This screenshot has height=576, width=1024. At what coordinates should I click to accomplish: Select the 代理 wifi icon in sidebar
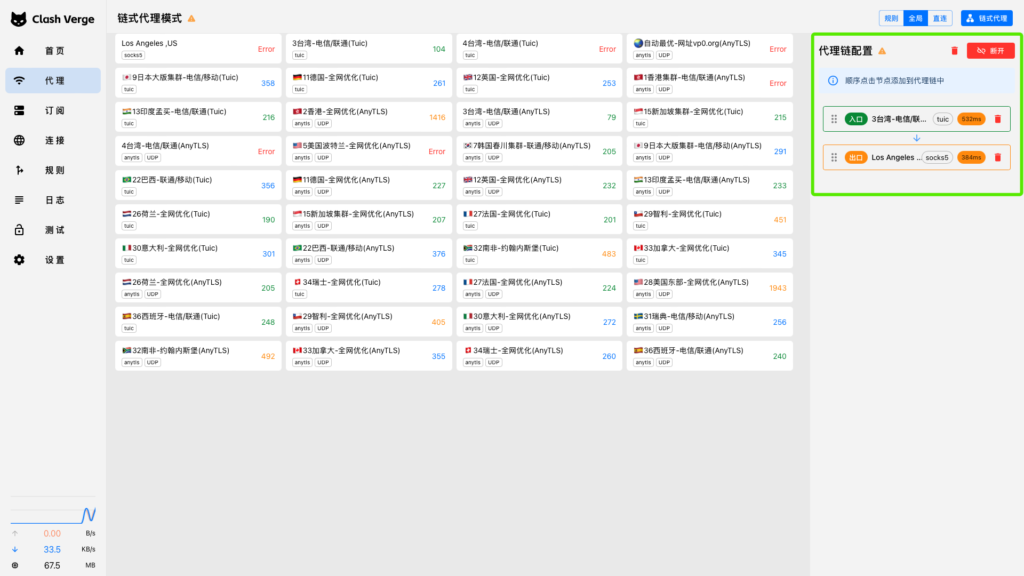[19, 80]
